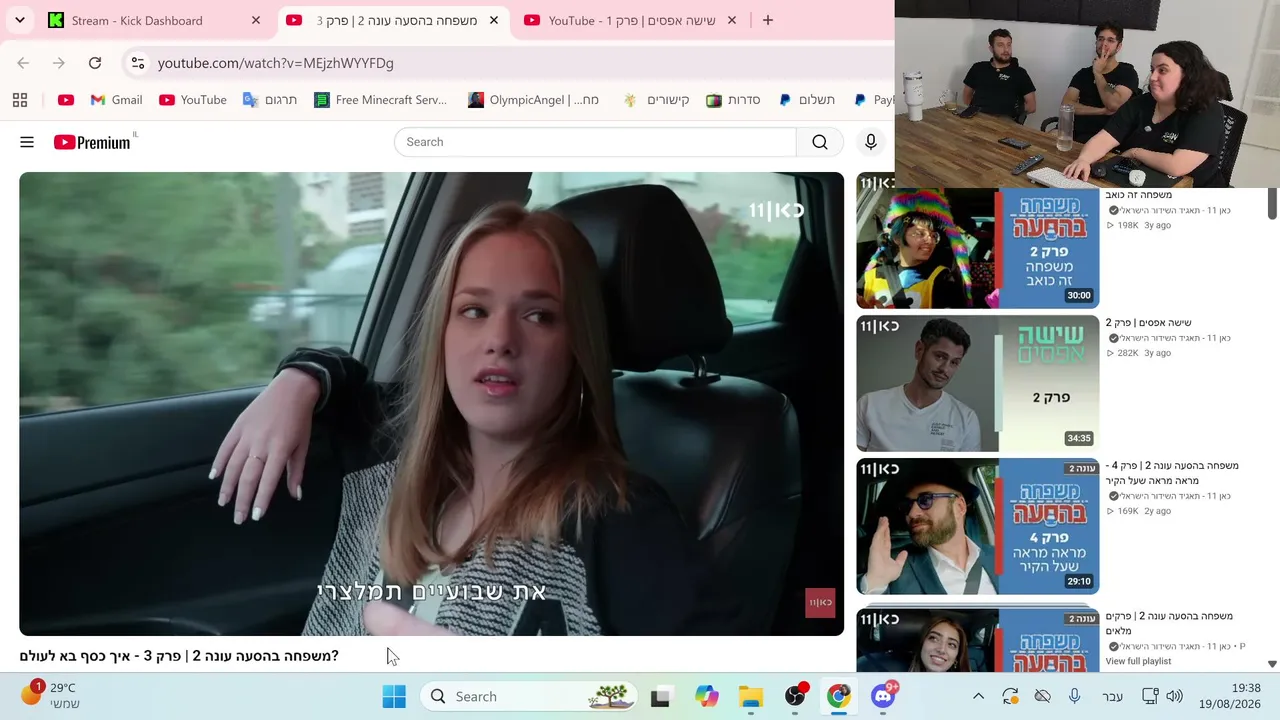The height and width of the screenshot is (720, 1280).
Task: Open the crossed-out cloud tray icon
Action: click(1043, 697)
